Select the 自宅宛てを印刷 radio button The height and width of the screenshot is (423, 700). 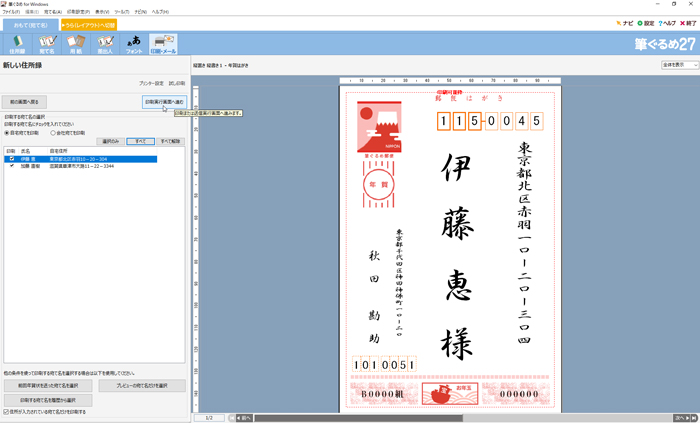point(6,132)
